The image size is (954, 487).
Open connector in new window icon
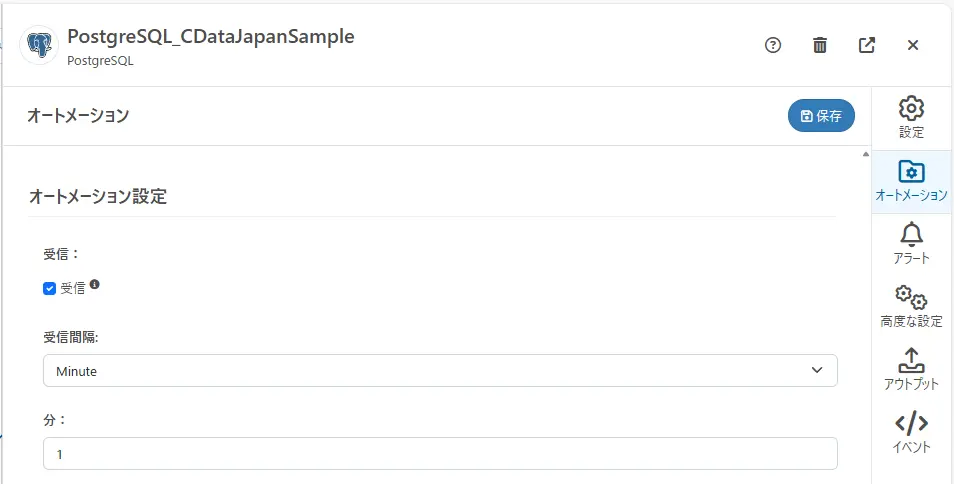tap(867, 45)
